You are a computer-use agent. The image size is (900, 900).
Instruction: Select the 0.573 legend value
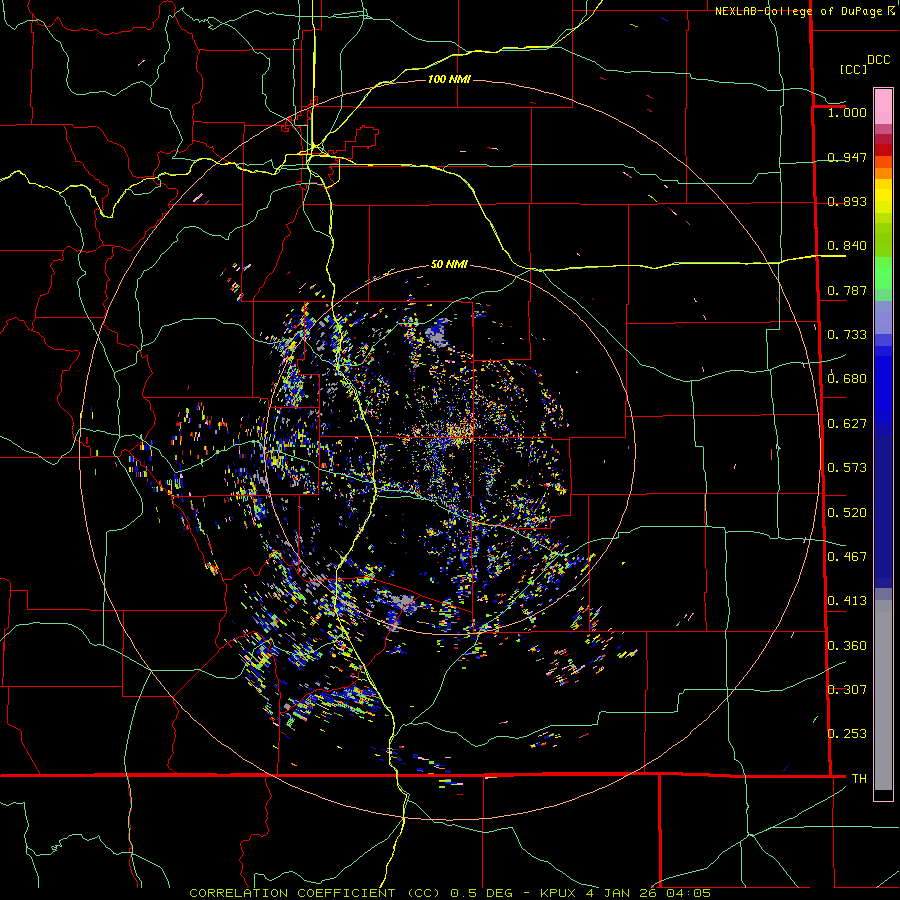coord(847,468)
